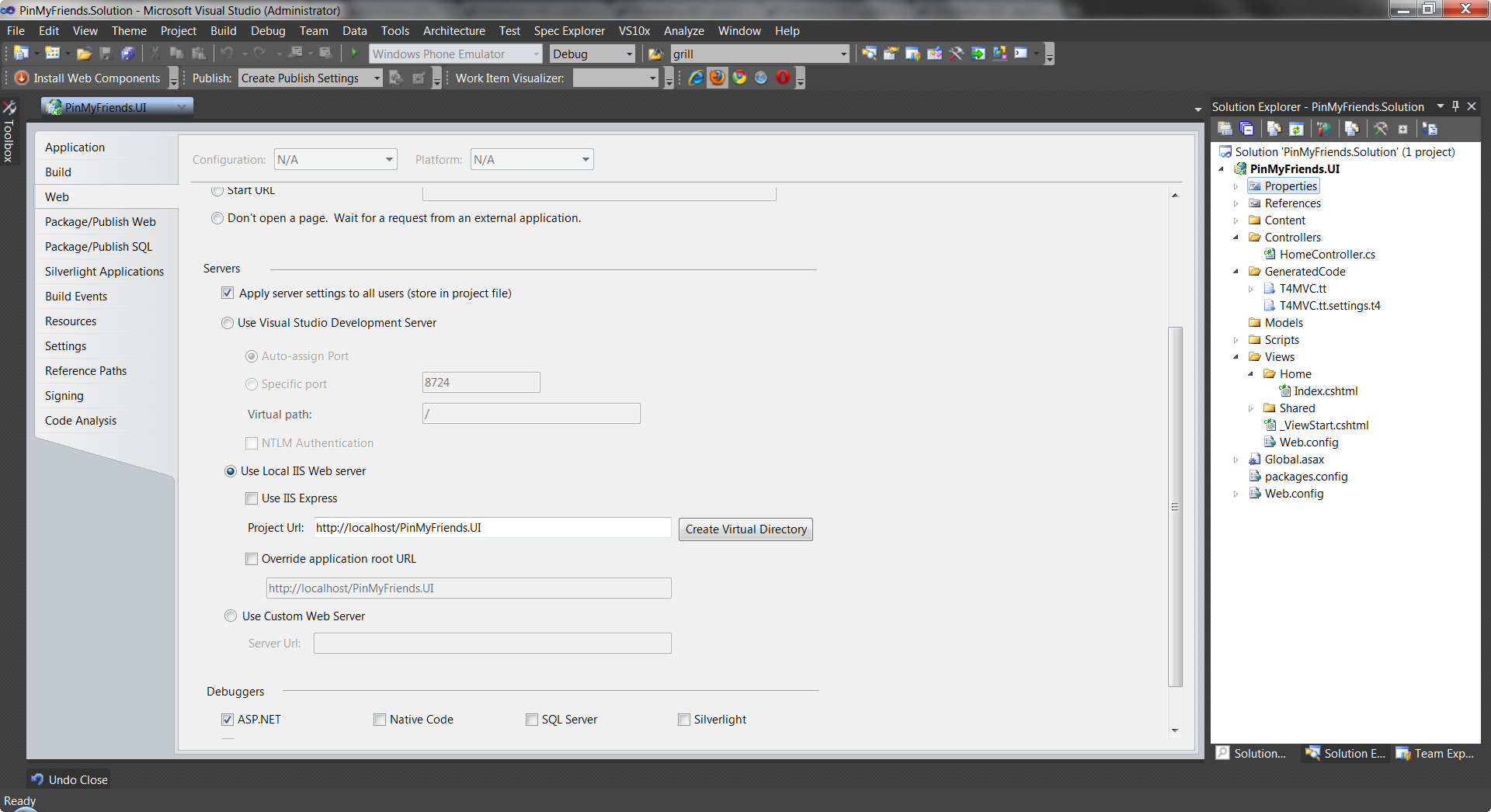Select Use Custom Web Server option

click(x=231, y=616)
